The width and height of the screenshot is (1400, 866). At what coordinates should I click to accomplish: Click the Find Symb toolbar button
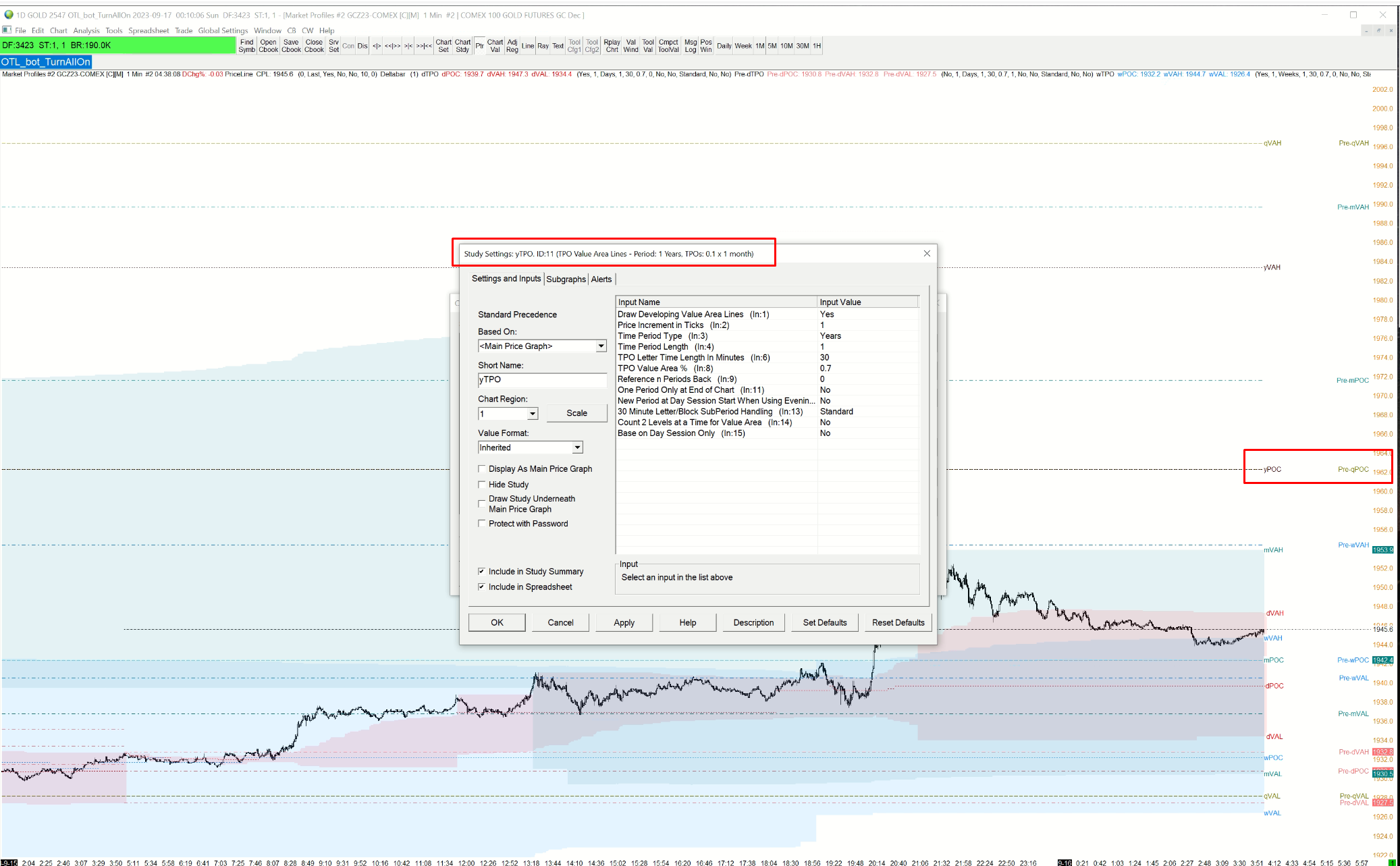pyautogui.click(x=246, y=46)
